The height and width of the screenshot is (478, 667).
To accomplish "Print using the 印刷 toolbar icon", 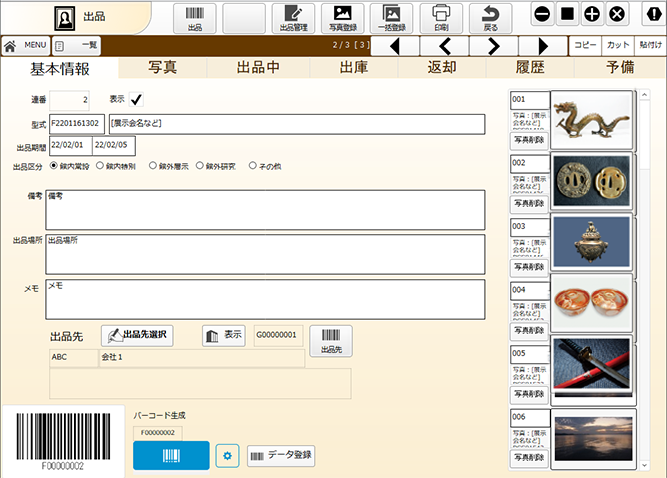I will tap(441, 18).
